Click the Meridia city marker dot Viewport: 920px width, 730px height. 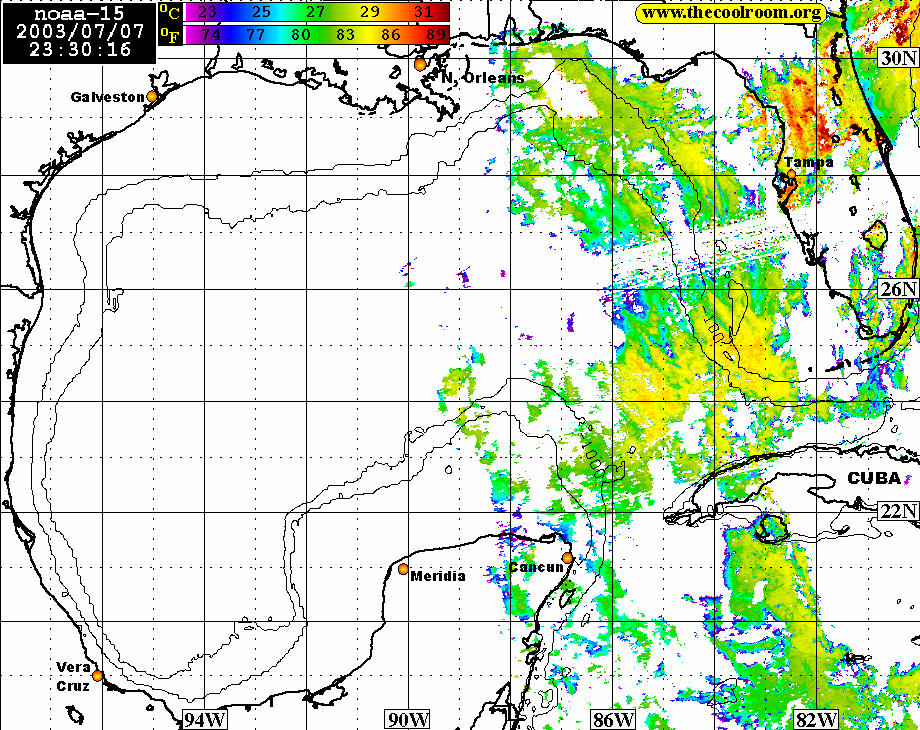[x=403, y=569]
